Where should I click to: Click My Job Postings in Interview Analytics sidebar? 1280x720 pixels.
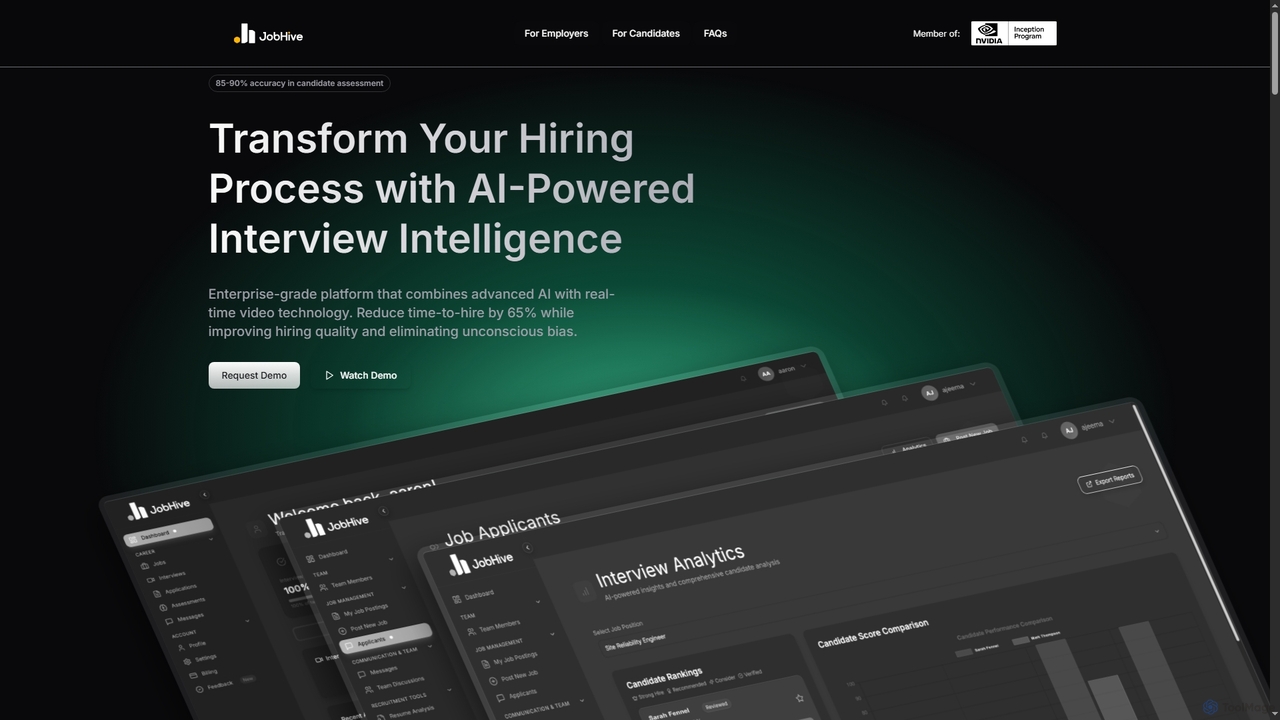(507, 659)
